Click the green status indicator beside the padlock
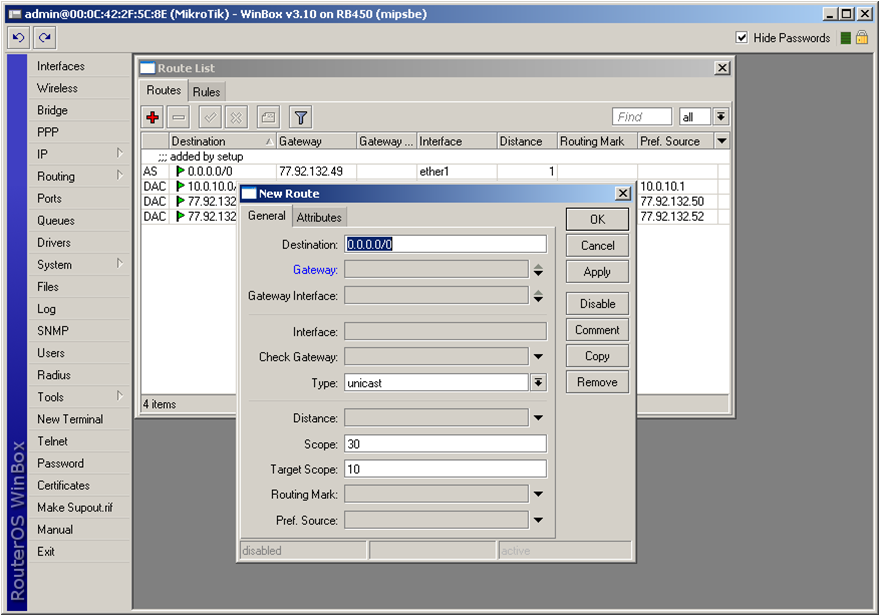Screen dimensions: 880x616 tap(846, 38)
